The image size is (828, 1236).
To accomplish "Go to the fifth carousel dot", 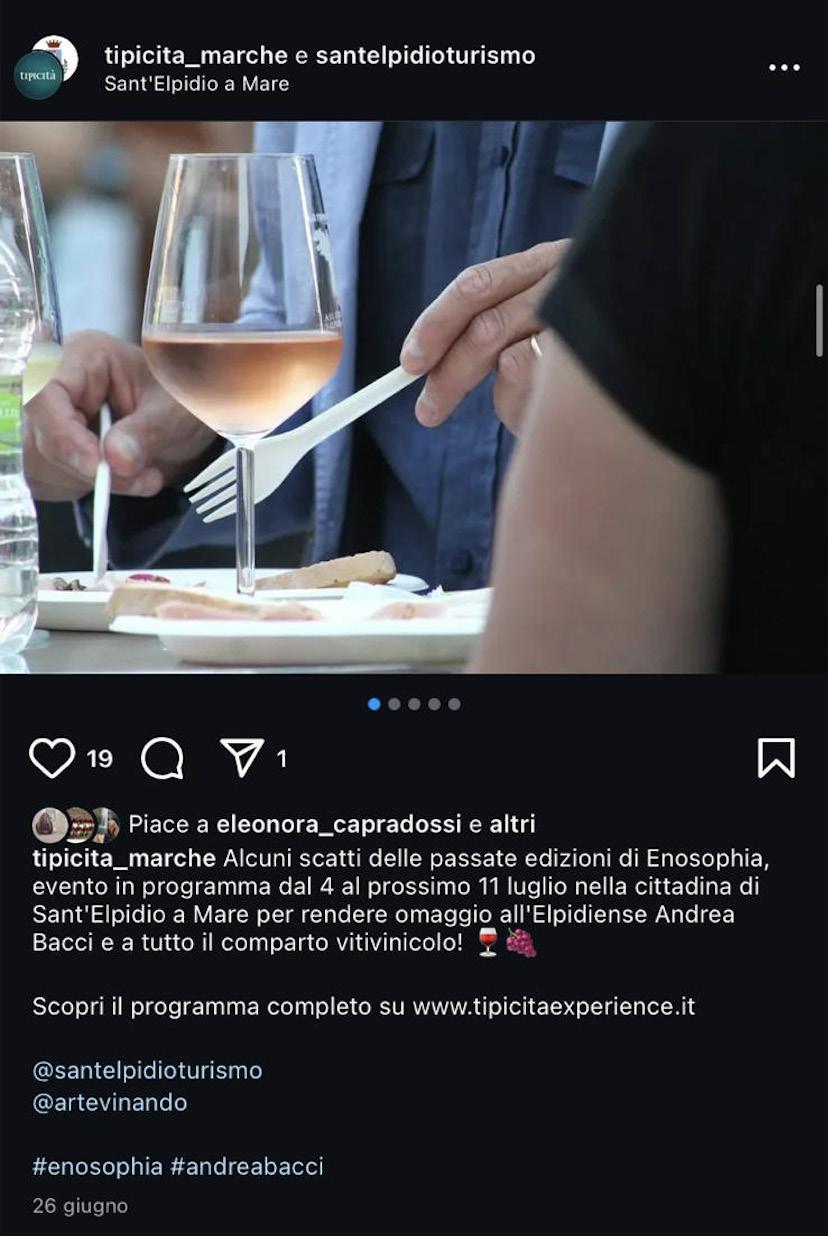I will coord(454,704).
